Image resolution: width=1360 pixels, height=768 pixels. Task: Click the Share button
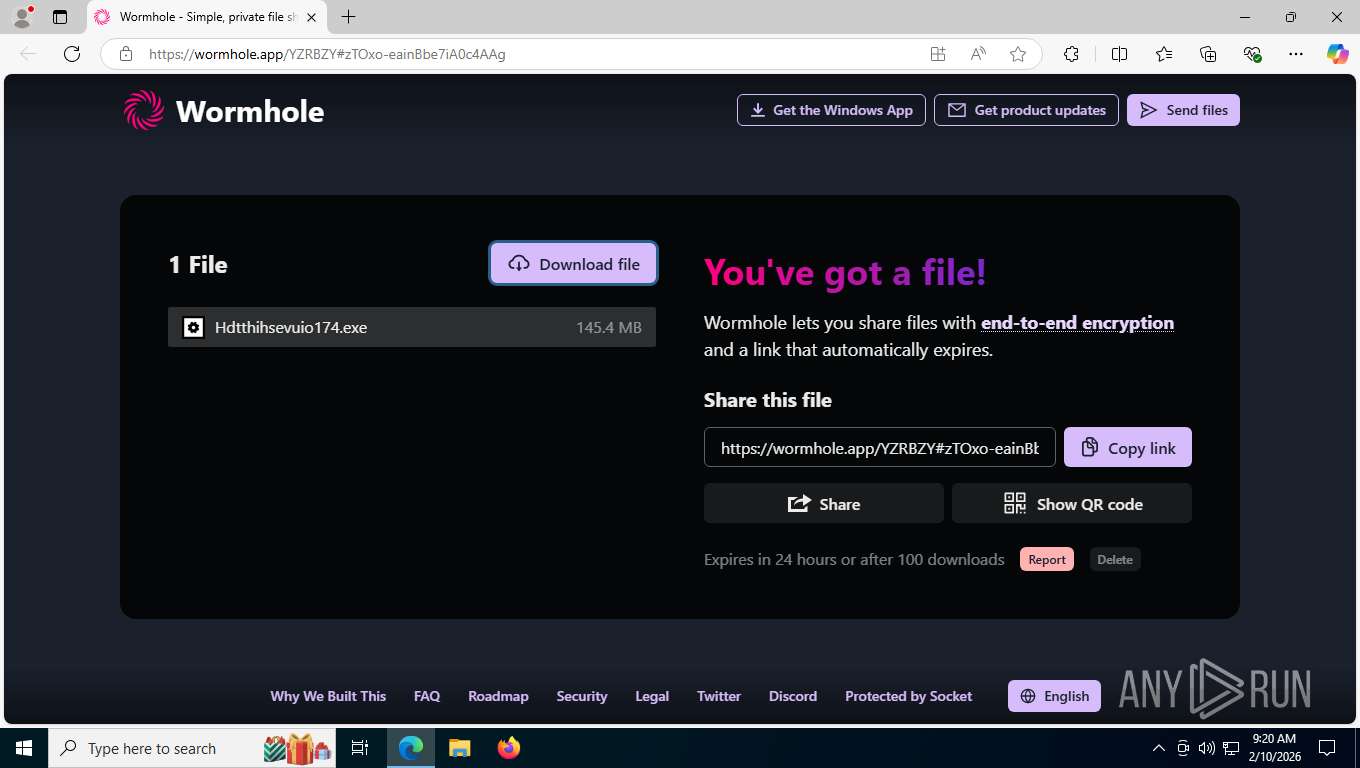824,503
